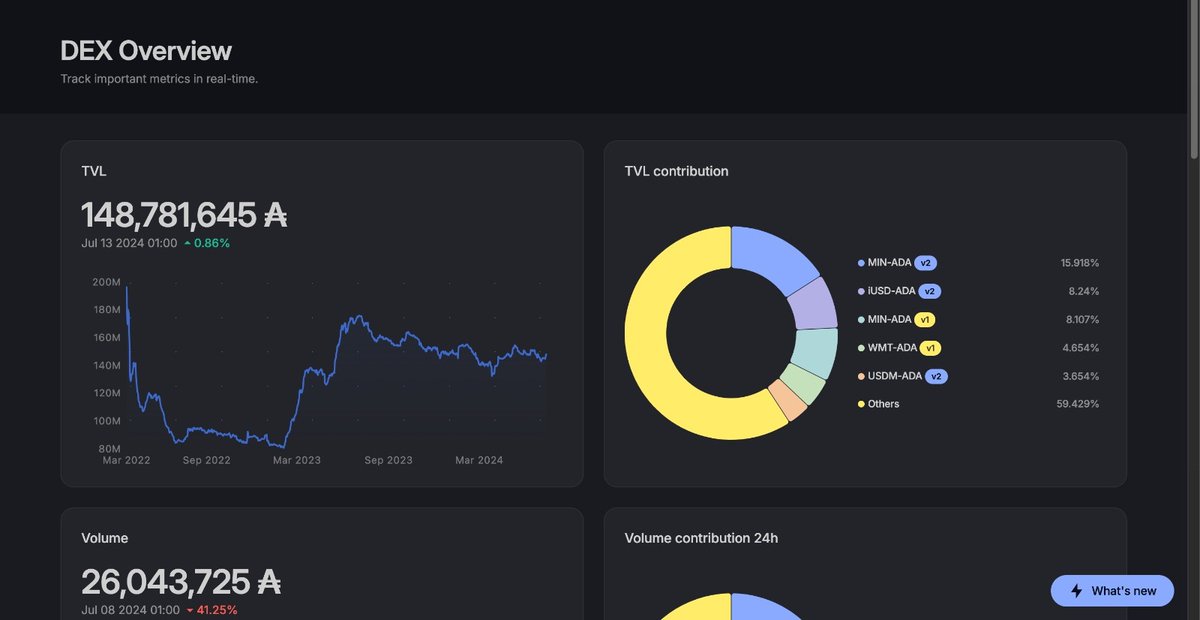
Task: Click the v2 badge next to MIN-ADA
Action: pos(926,263)
